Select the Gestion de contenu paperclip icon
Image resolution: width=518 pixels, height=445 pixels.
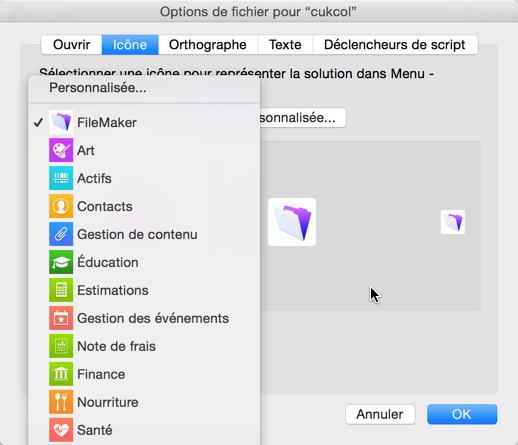(61, 234)
